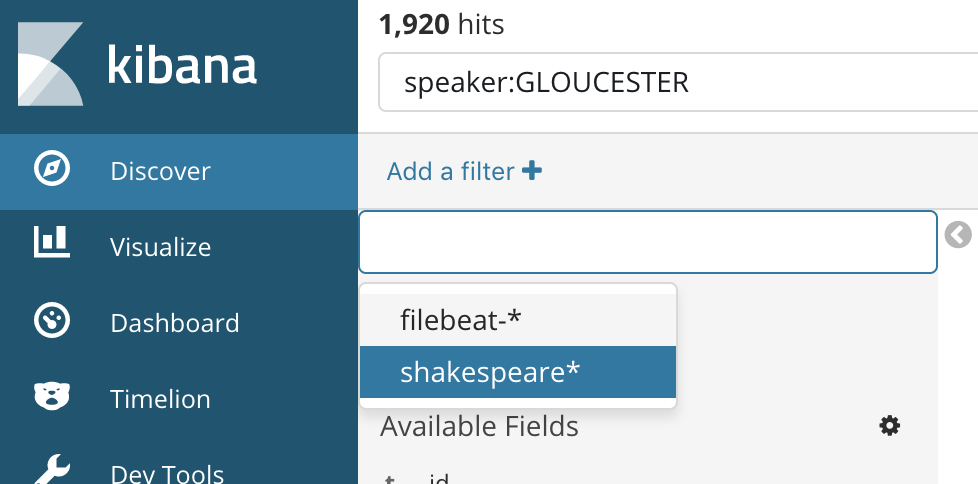Screen dimensions: 978x484
Task: Focus the index pattern search box
Action: point(648,242)
